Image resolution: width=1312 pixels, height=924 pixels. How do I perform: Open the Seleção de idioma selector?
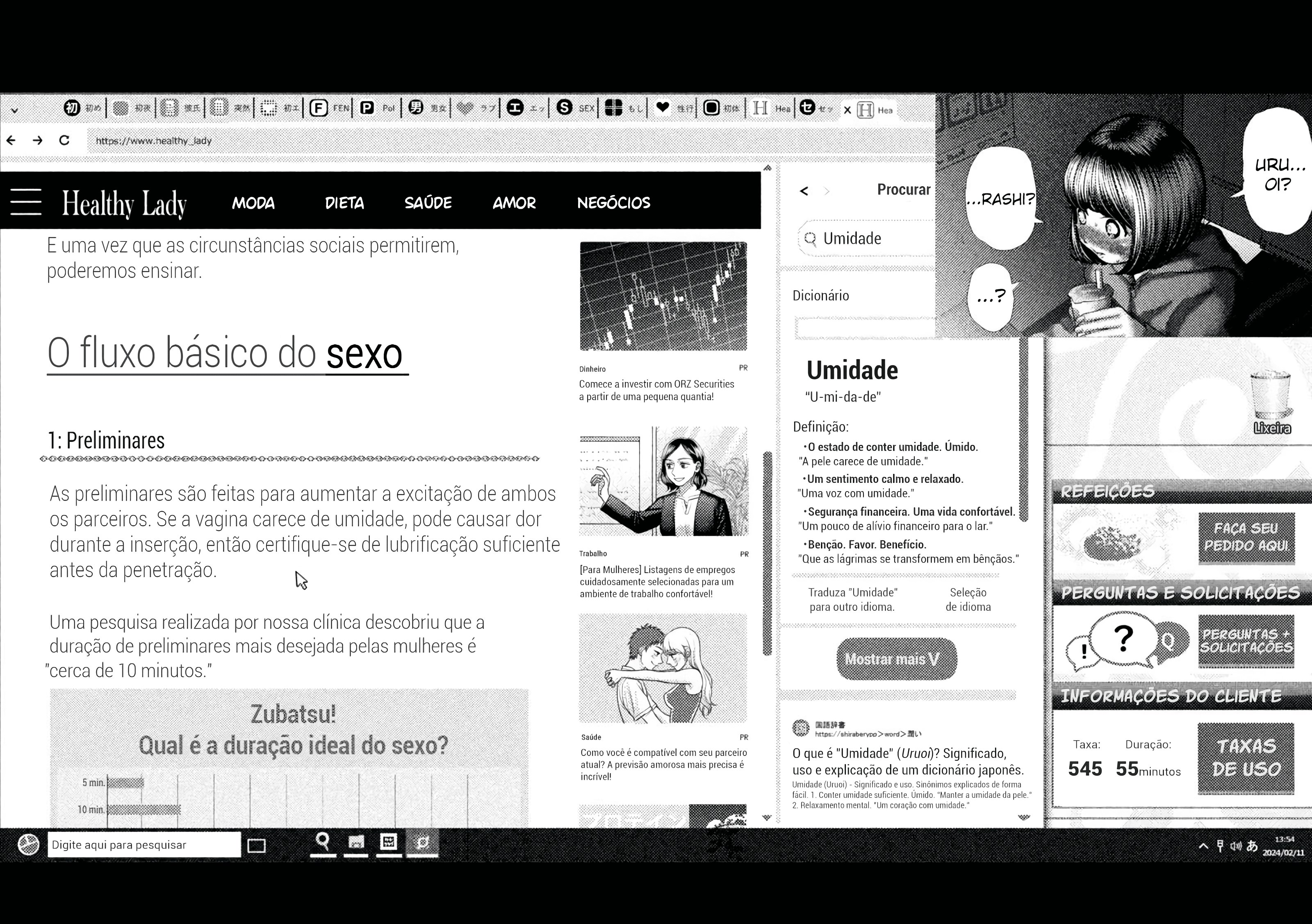coord(968,599)
